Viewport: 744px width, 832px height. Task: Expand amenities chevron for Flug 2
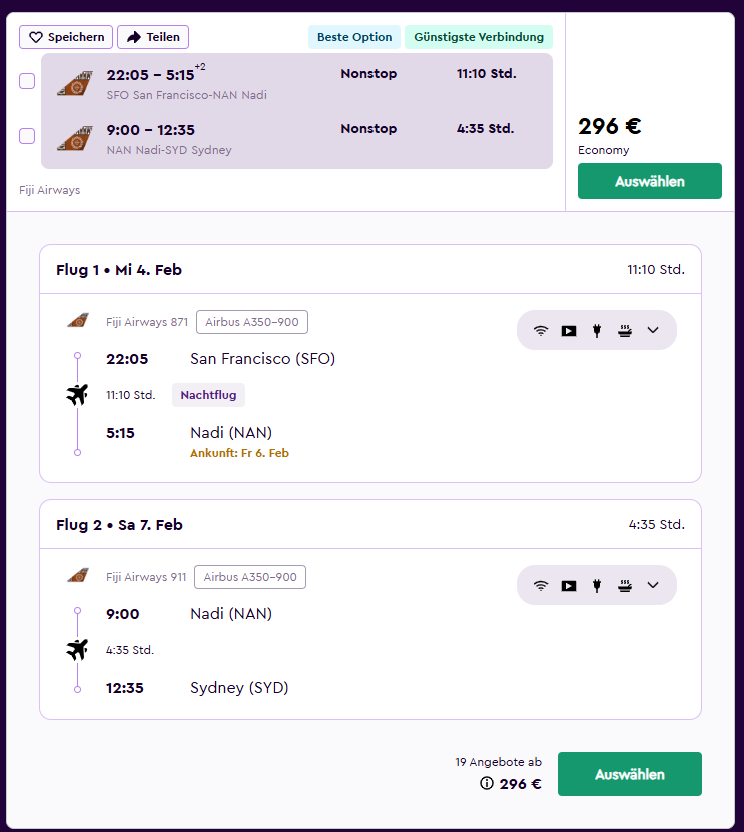(x=653, y=585)
